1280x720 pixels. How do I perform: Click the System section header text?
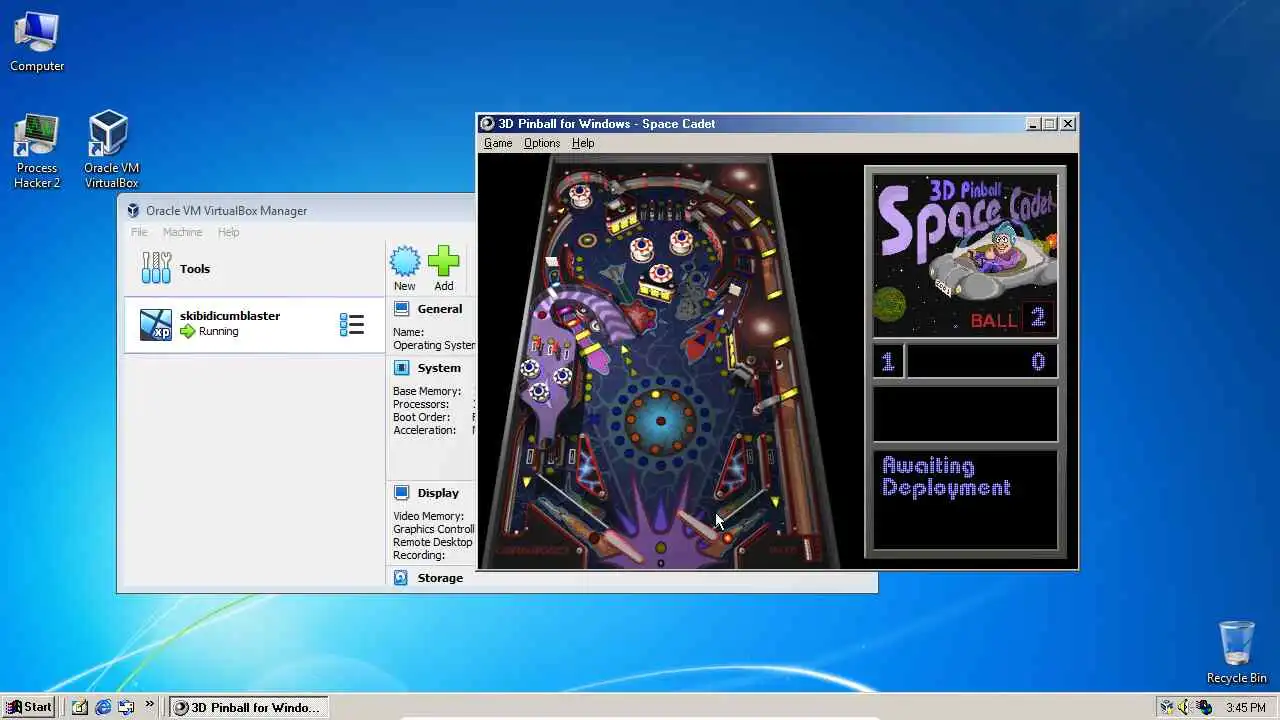coord(439,368)
